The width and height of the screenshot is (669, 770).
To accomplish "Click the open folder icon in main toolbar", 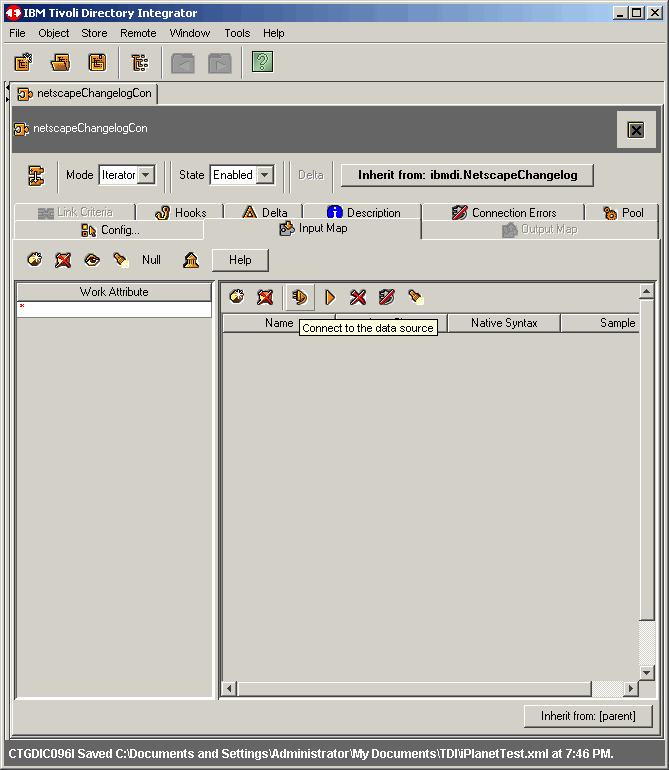I will tap(61, 63).
